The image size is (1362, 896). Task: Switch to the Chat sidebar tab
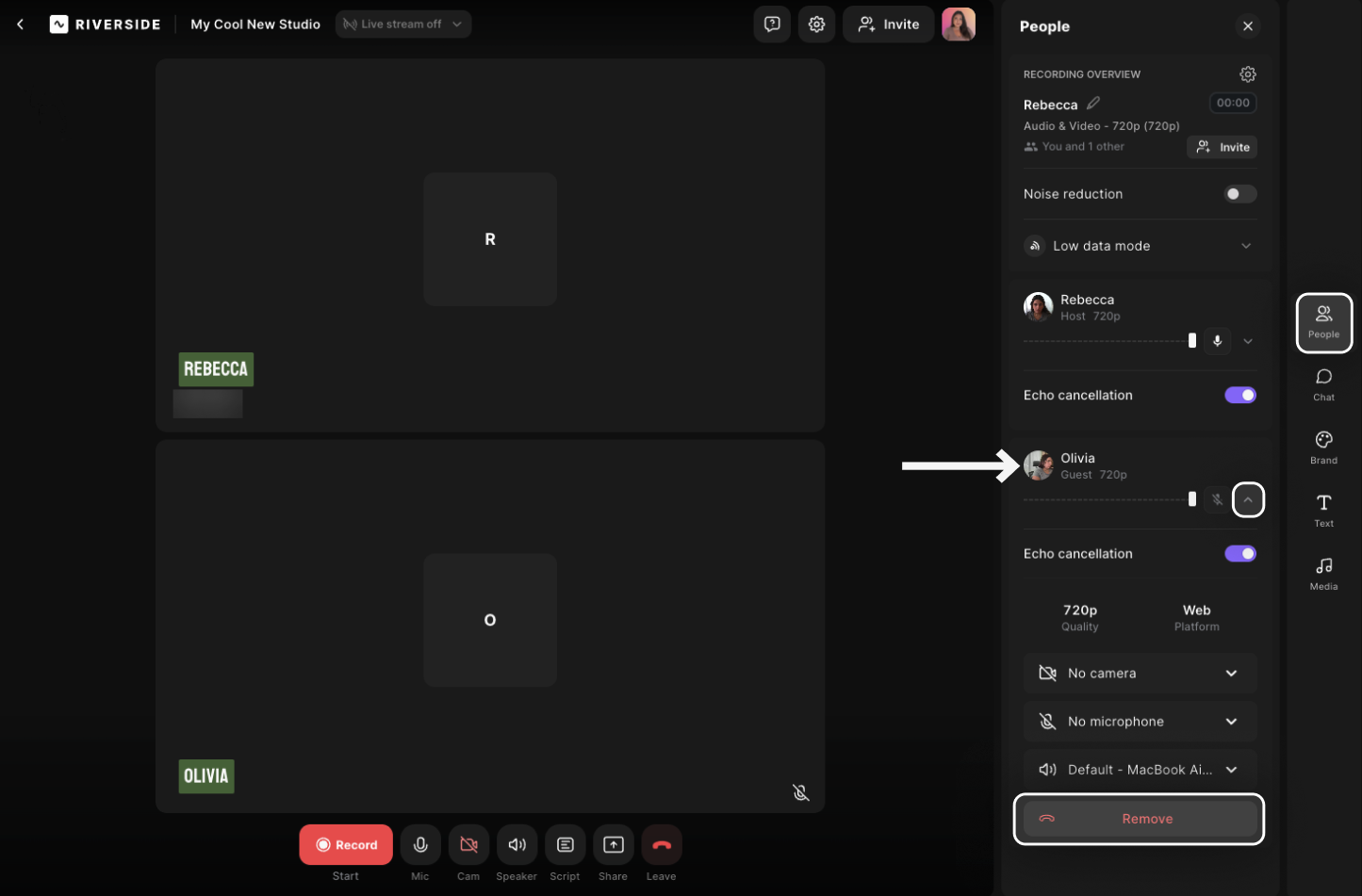1323,383
